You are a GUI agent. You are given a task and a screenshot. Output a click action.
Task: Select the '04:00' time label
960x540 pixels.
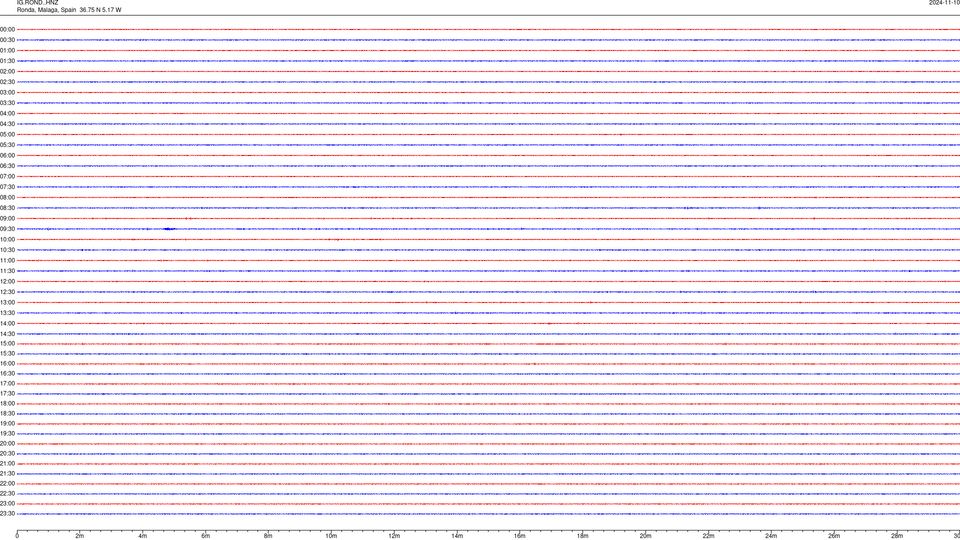tap(7, 113)
